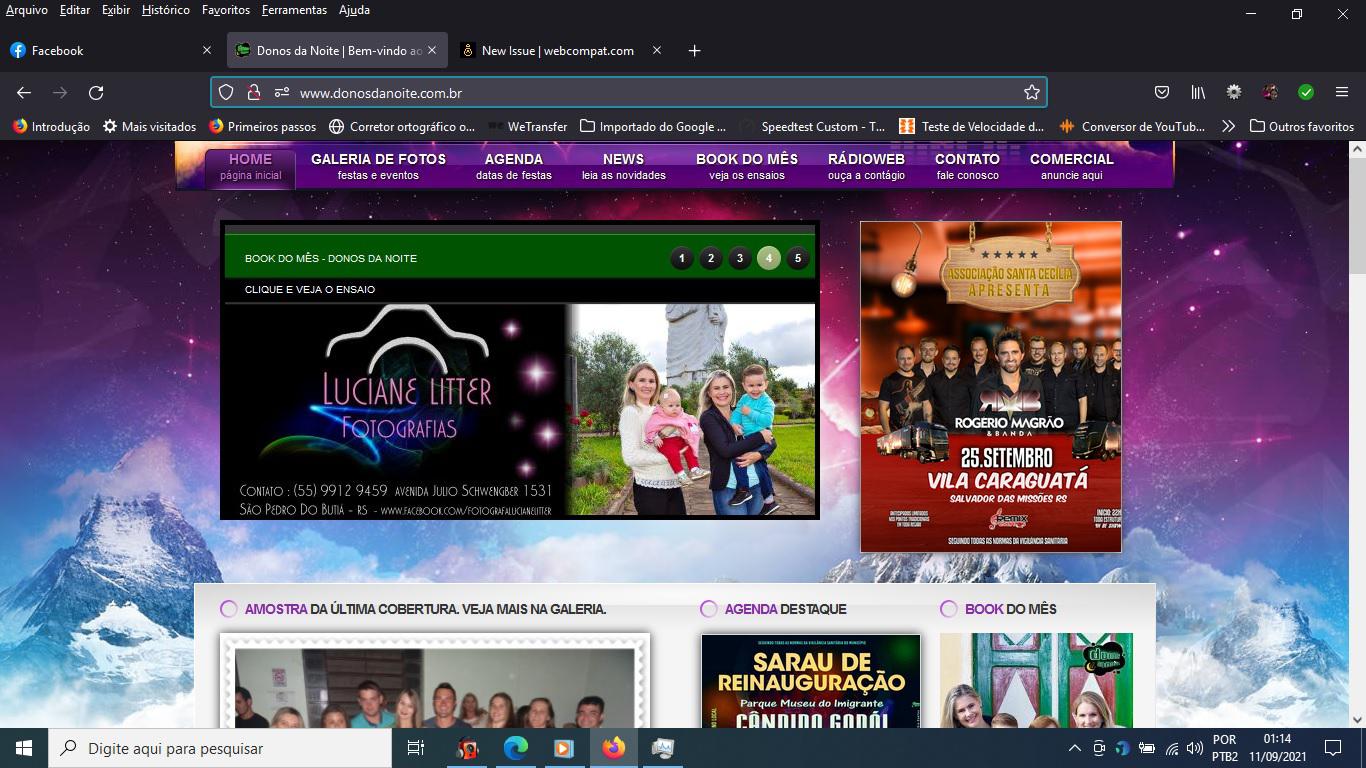Viewport: 1366px width, 768px height.
Task: Open the NEWS leia as novidades page
Action: click(623, 167)
